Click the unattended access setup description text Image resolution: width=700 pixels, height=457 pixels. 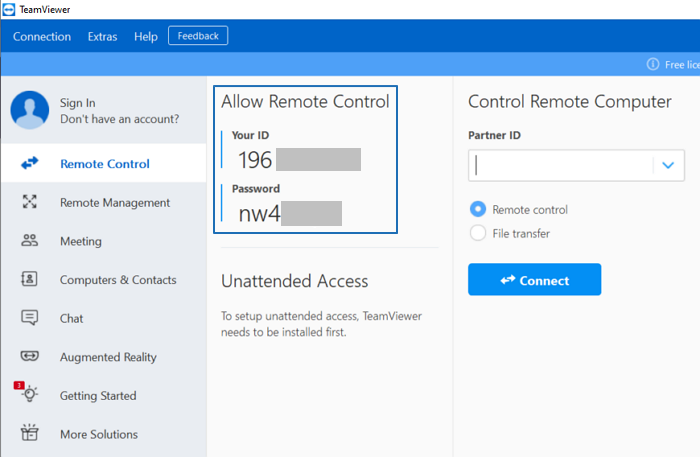coord(321,324)
